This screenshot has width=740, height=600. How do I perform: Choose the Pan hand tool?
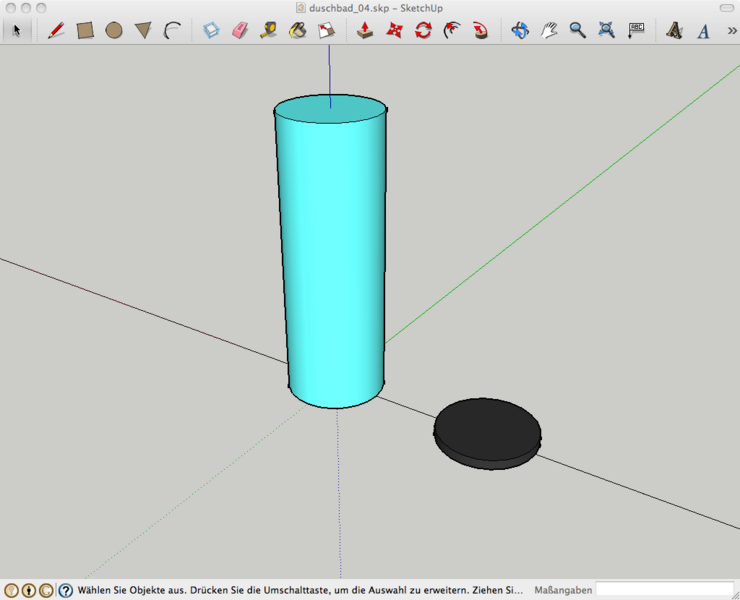pyautogui.click(x=549, y=30)
